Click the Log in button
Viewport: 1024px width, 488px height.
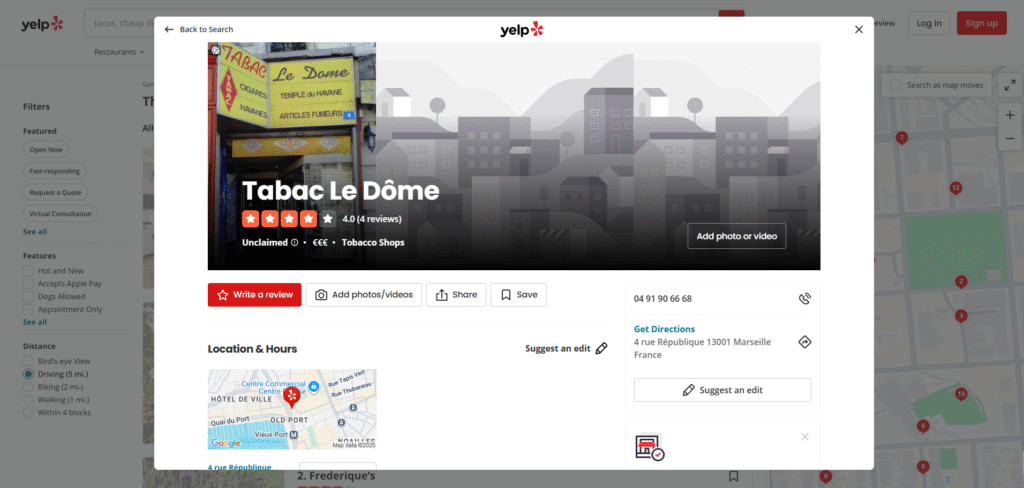pyautogui.click(x=929, y=23)
